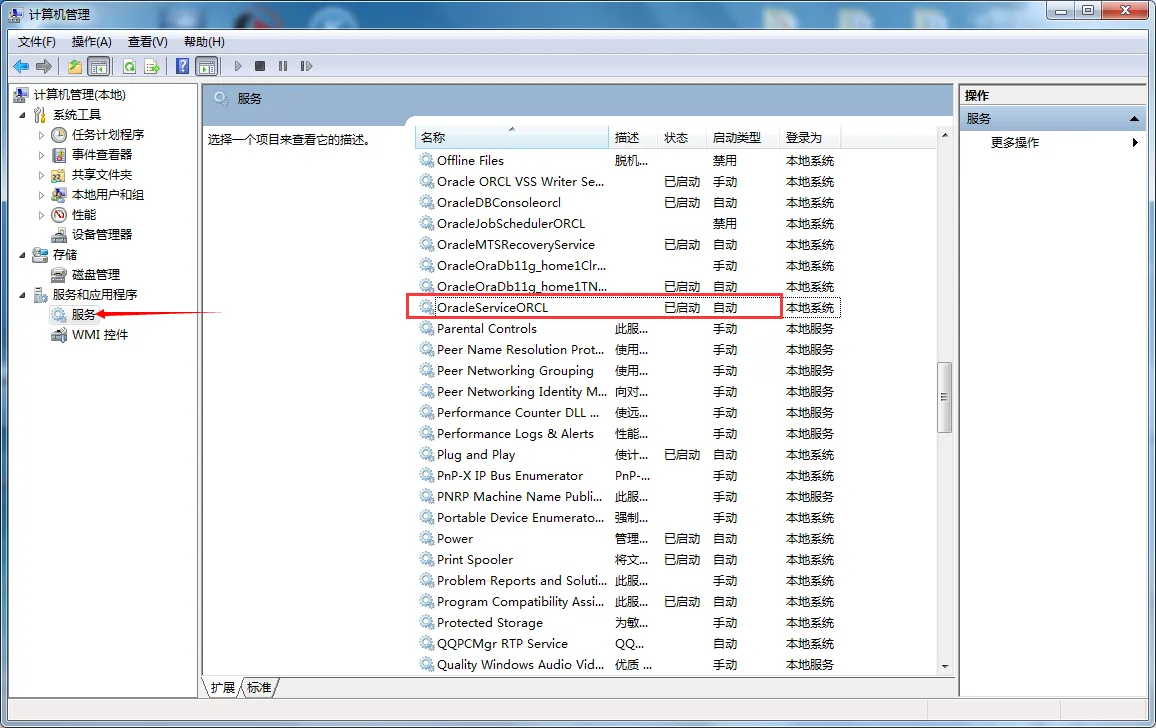
Task: Select the Peer Networking Grouping service
Action: (515, 370)
